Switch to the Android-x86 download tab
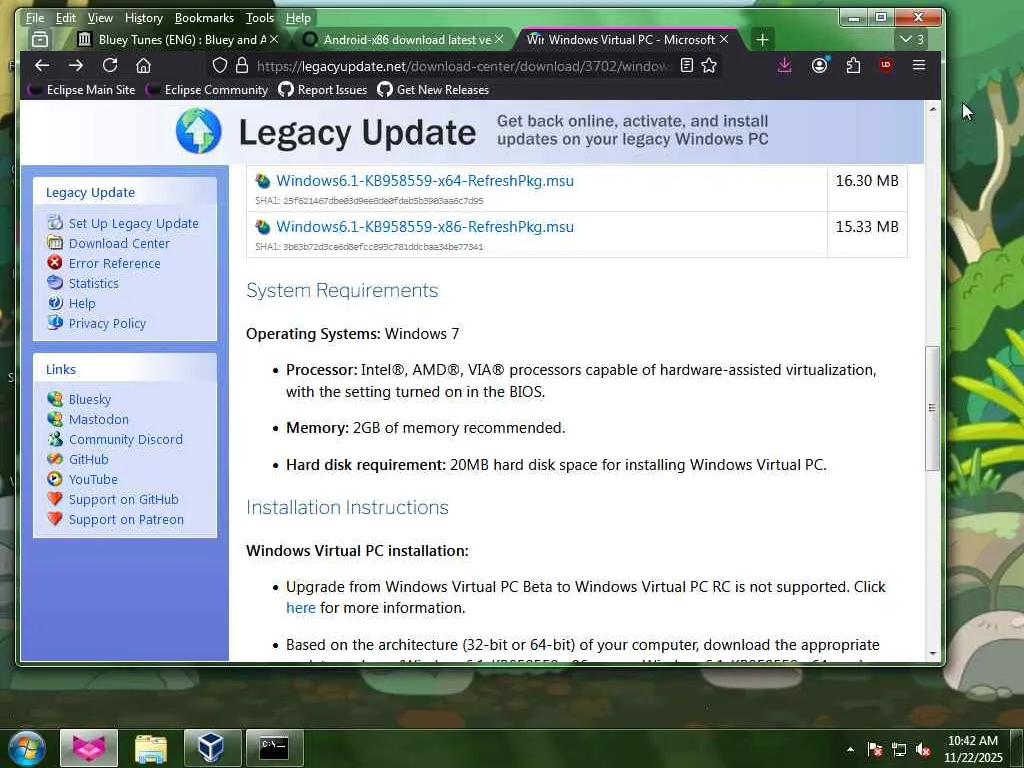 point(402,40)
